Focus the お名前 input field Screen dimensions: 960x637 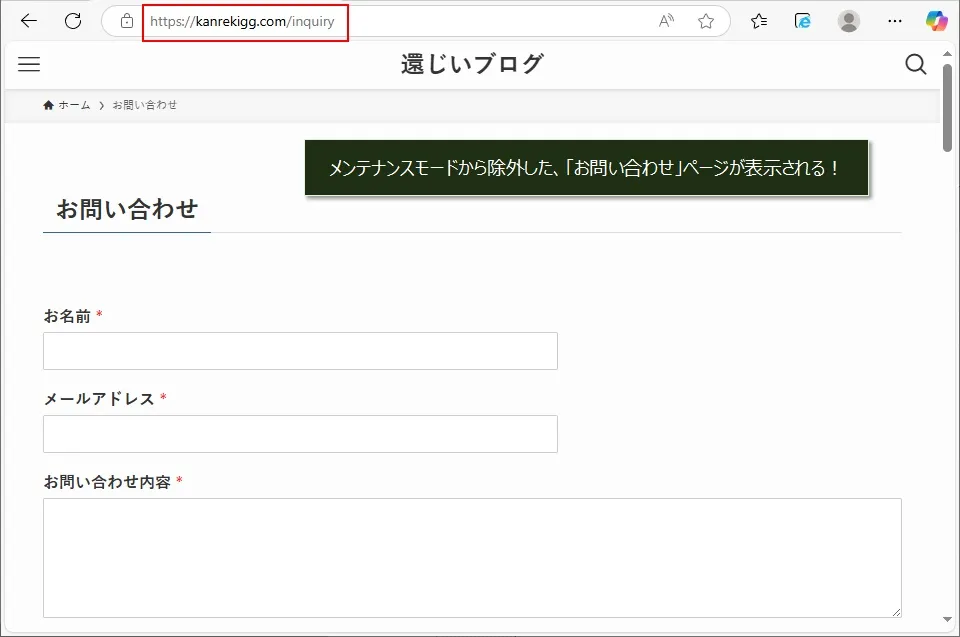[300, 351]
